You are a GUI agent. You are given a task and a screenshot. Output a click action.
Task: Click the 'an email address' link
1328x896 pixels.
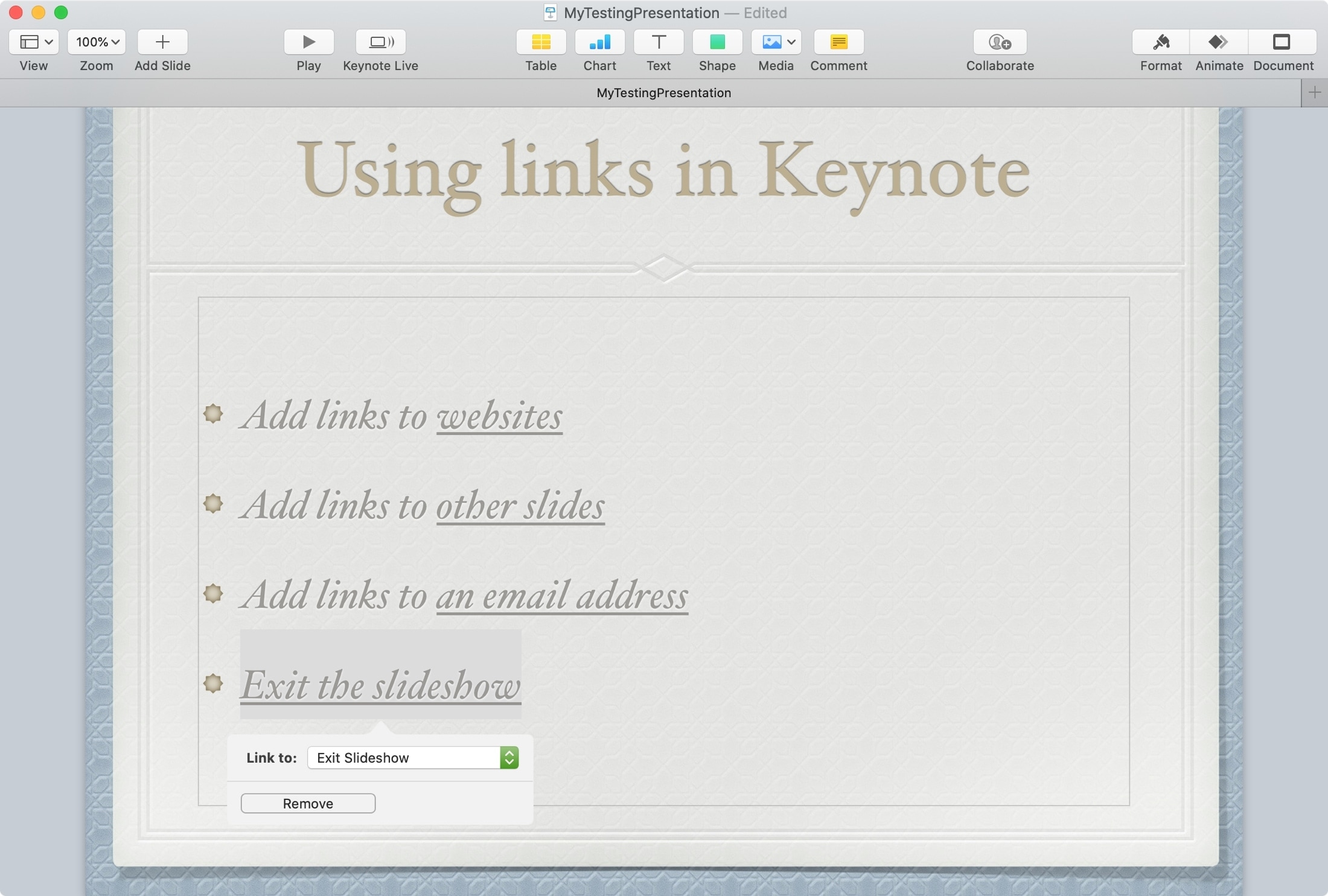pyautogui.click(x=562, y=596)
